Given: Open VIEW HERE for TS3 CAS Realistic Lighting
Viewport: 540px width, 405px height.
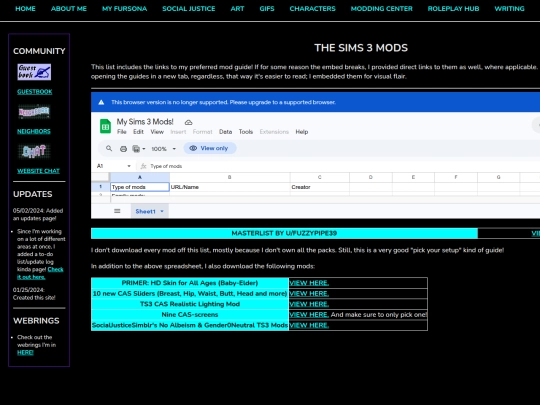Looking at the screenshot, I should (x=309, y=304).
